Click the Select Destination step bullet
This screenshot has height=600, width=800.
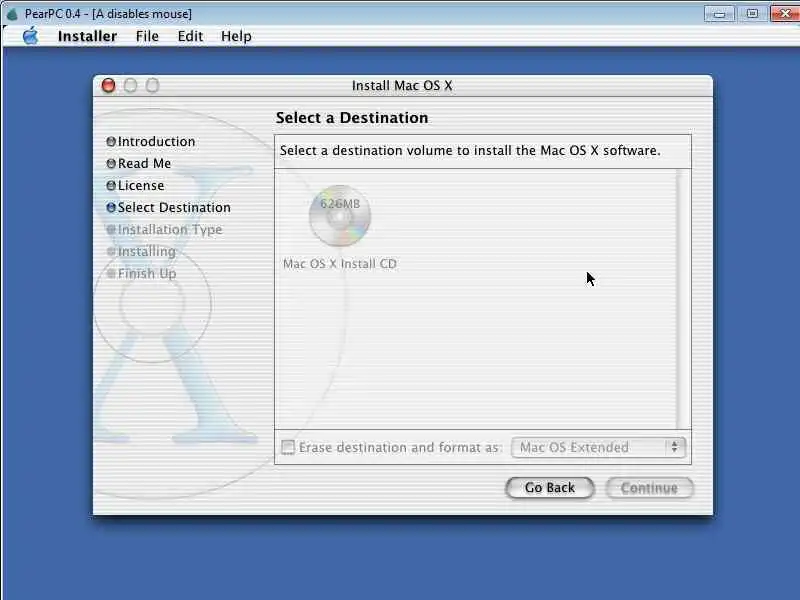point(111,207)
